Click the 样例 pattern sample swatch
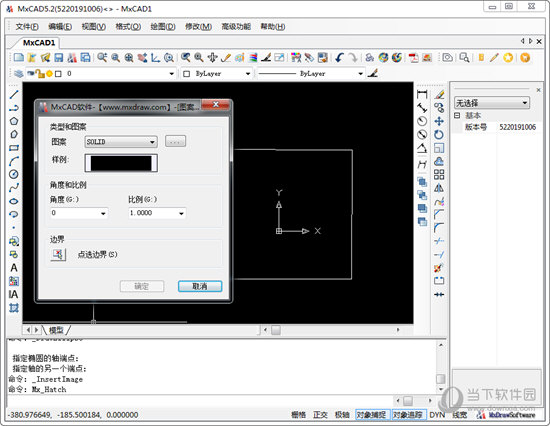 click(x=121, y=163)
